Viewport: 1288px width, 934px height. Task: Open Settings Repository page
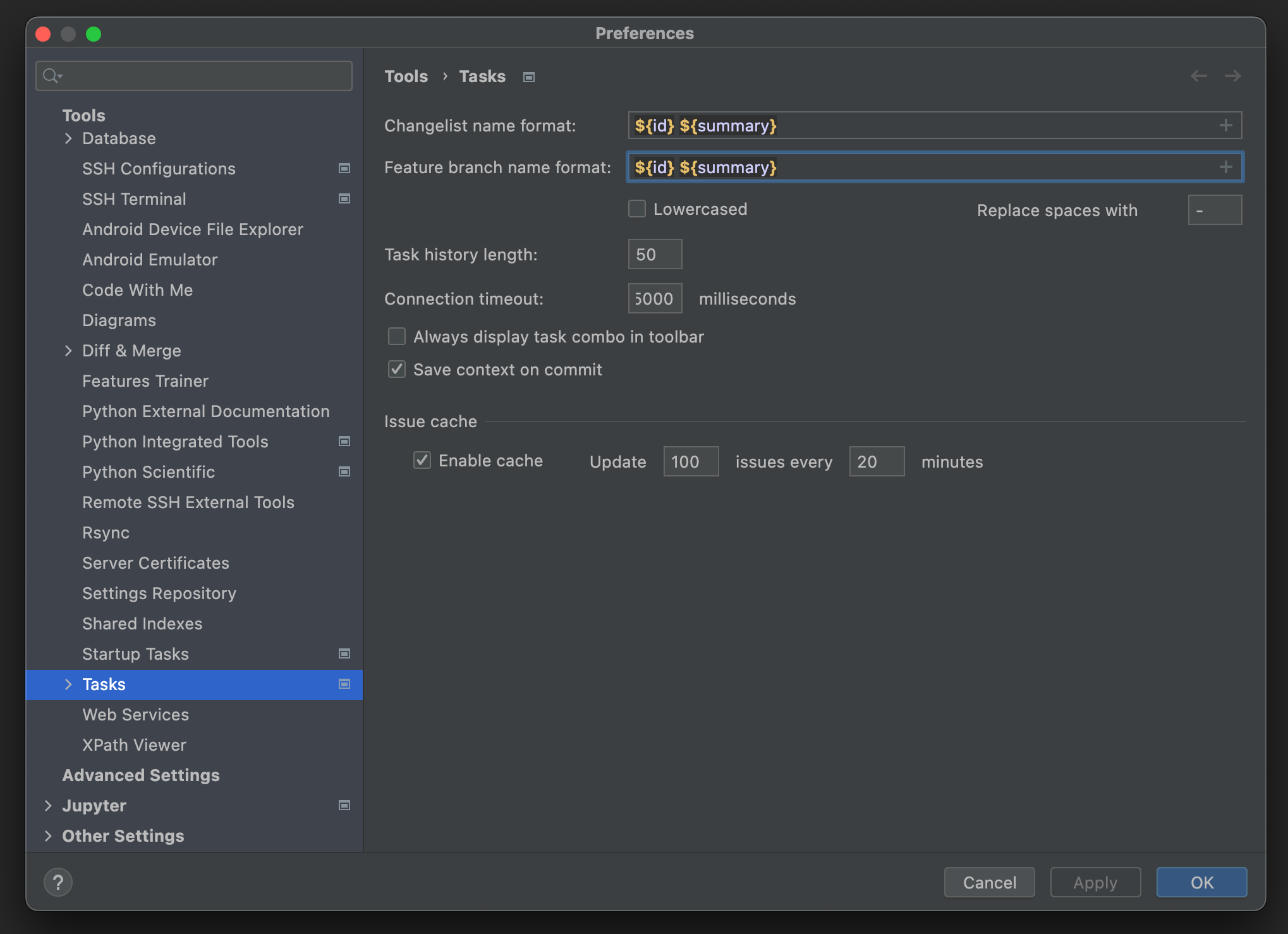click(159, 593)
